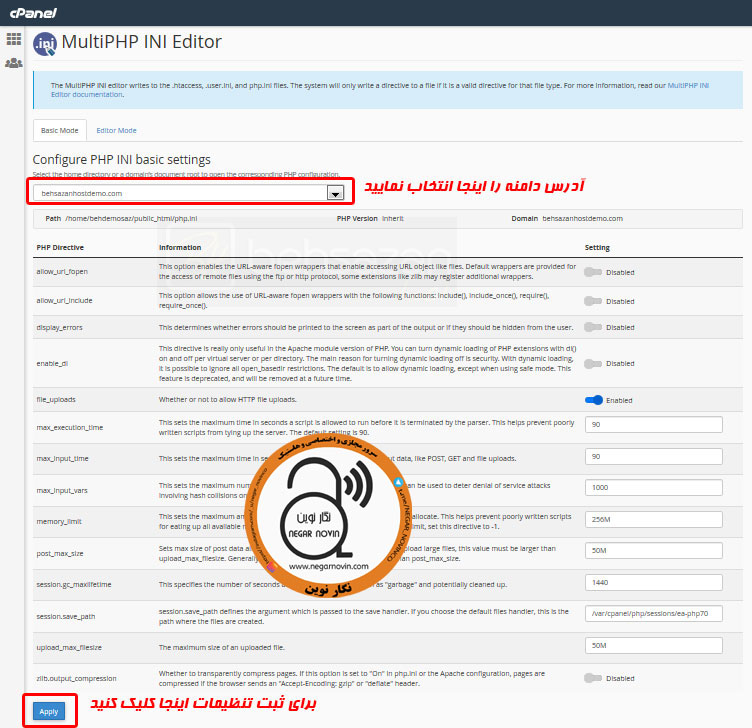Click the Setting column header
The image size is (752, 728).
coord(597,247)
